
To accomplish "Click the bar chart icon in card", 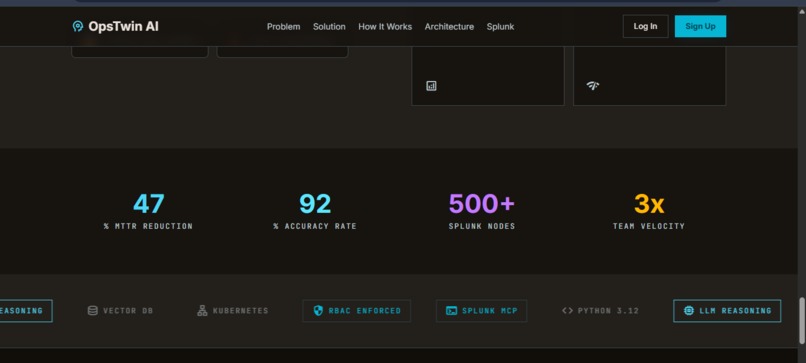I will (x=431, y=86).
